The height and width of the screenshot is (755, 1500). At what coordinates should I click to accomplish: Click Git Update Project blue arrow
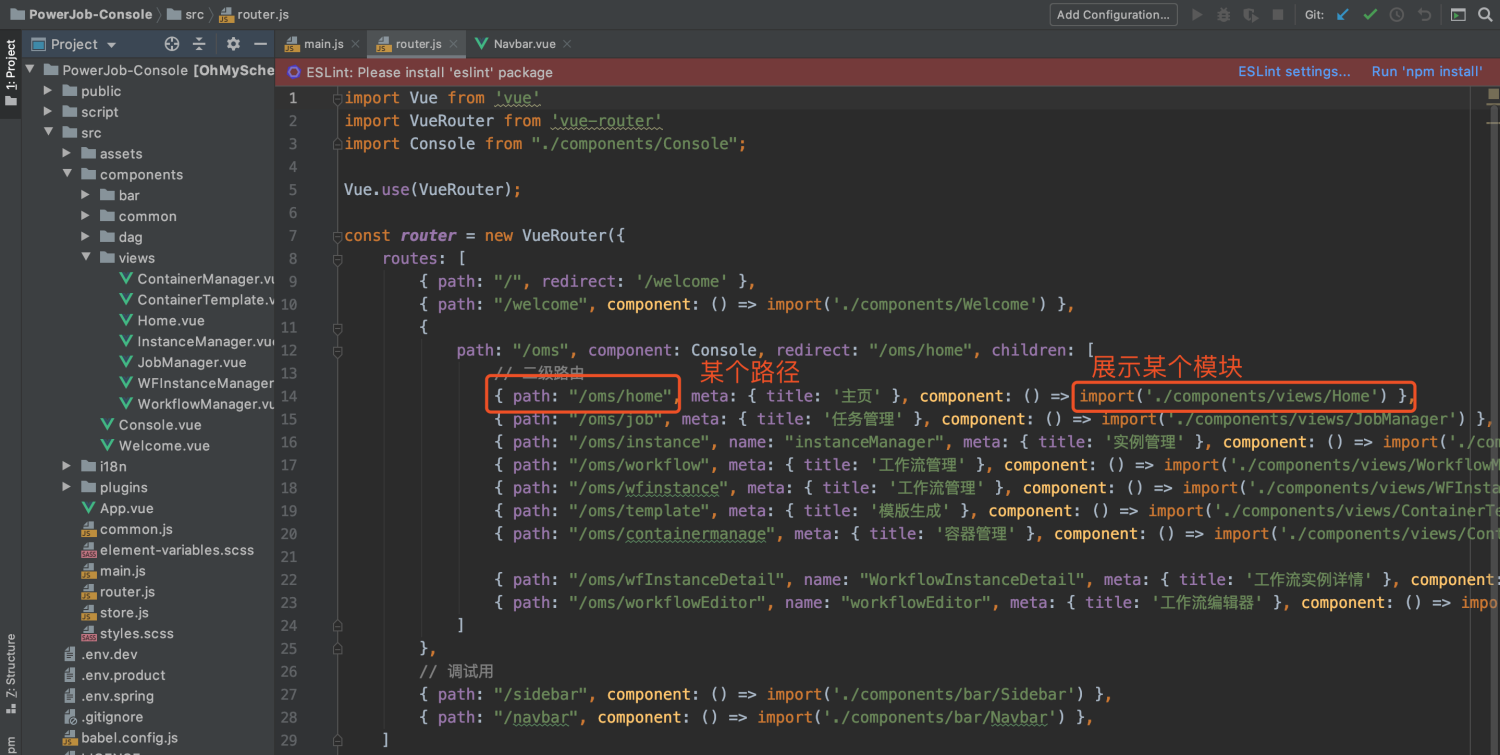(x=1343, y=15)
